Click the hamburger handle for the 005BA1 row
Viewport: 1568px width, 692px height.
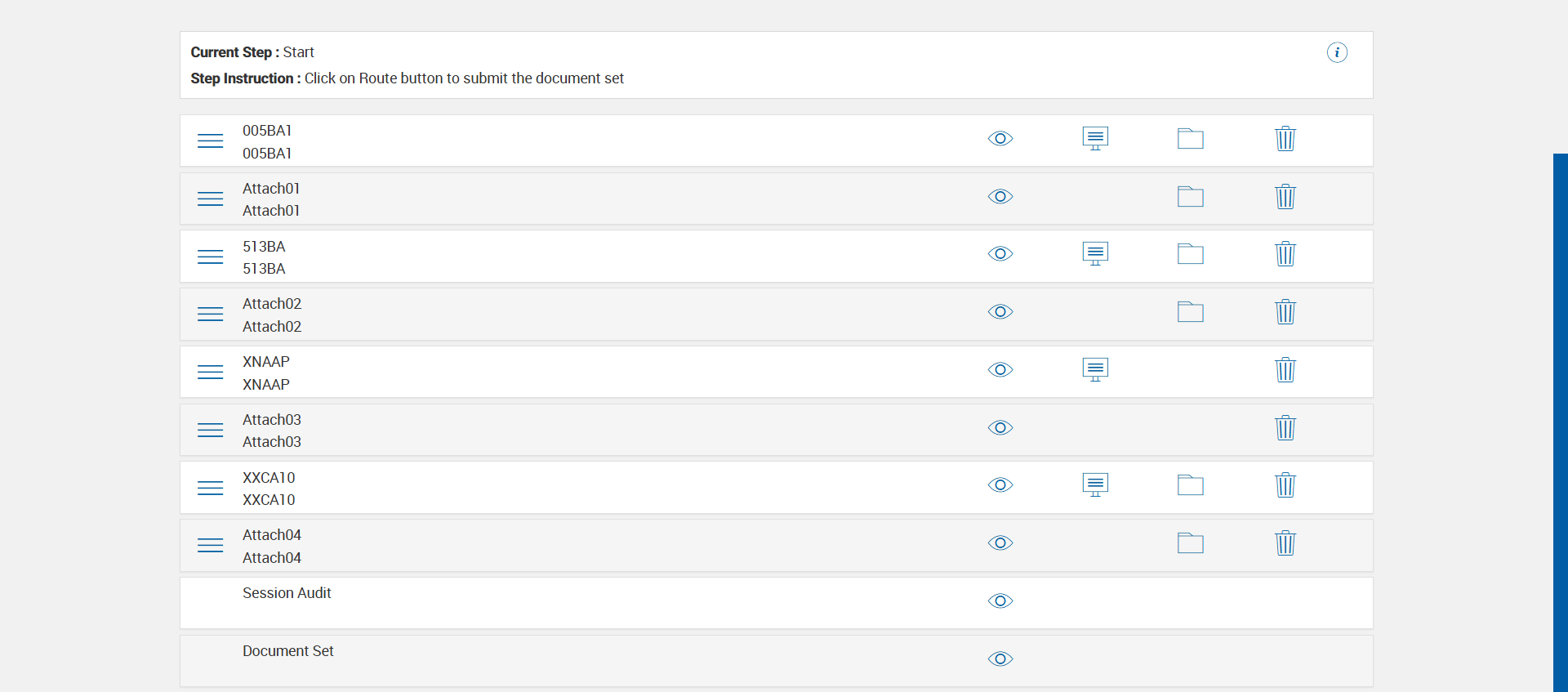coord(210,141)
